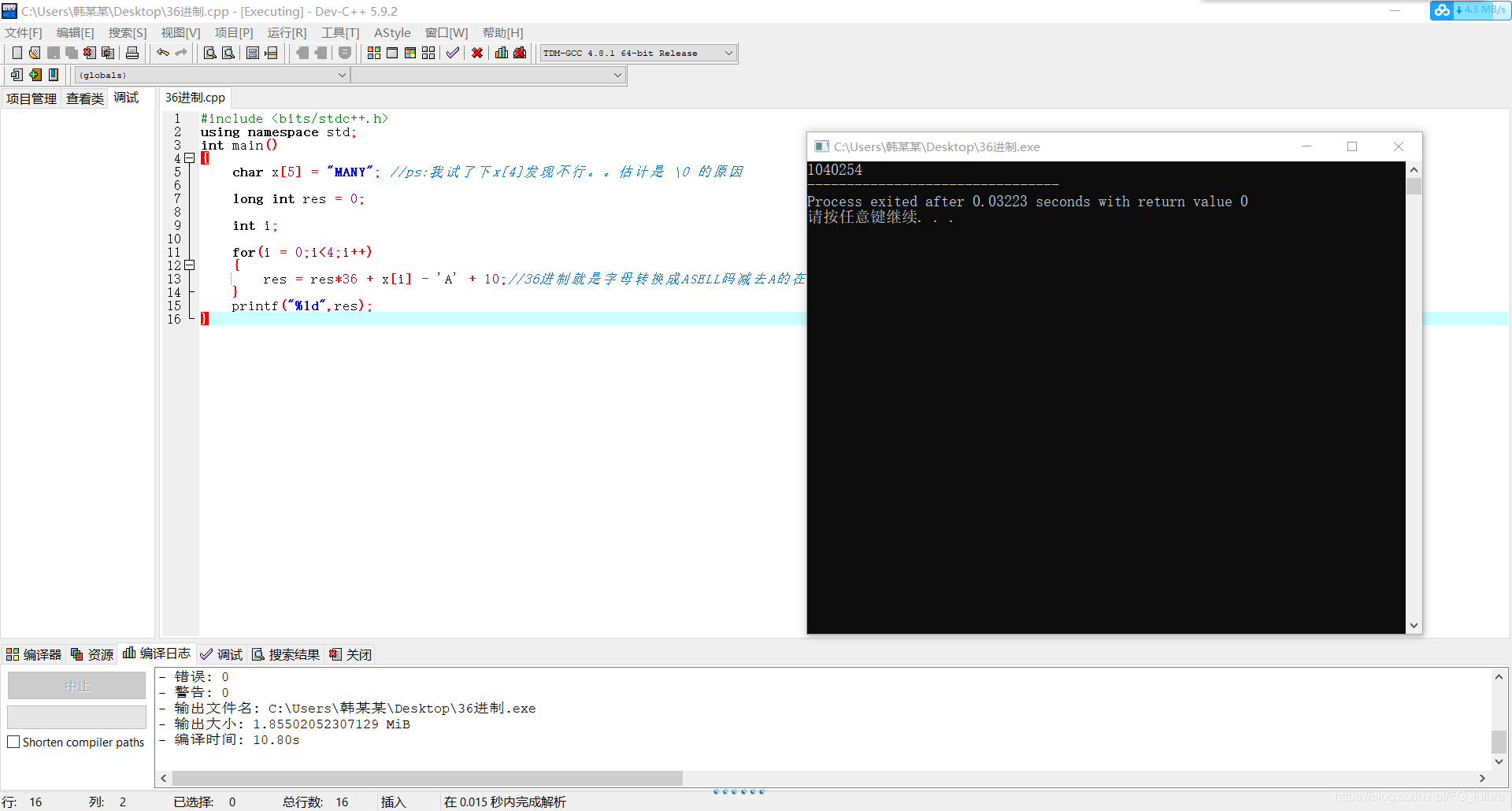Switch to the 查看类 side tab
1512x811 pixels.
(85, 98)
